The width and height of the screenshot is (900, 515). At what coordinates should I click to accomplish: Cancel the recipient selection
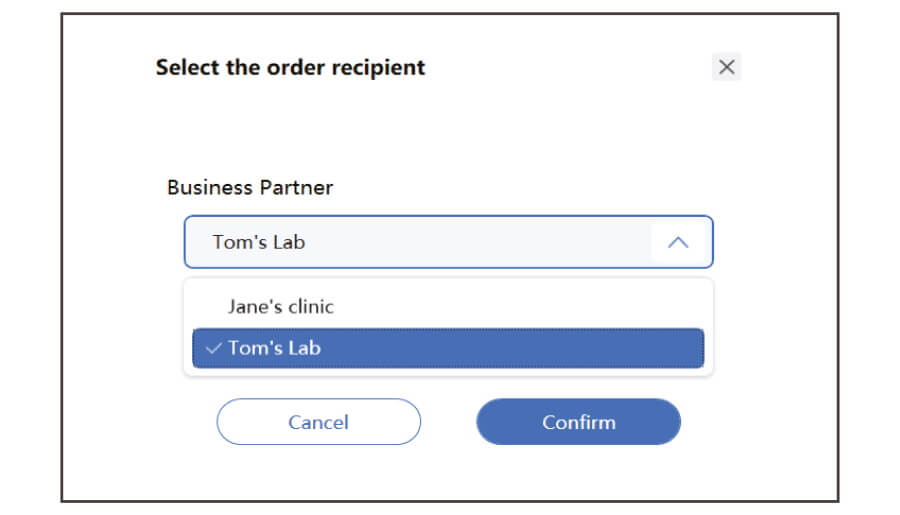(x=319, y=422)
